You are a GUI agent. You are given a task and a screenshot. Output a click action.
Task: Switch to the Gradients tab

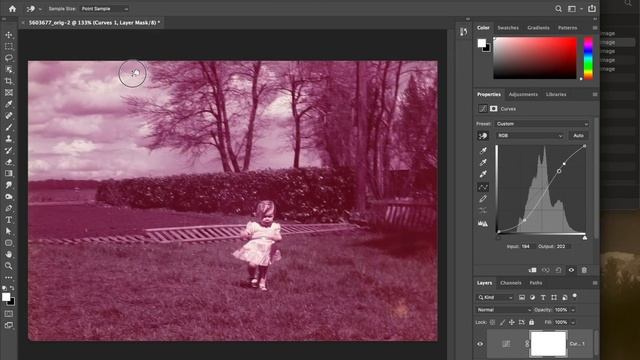538,28
